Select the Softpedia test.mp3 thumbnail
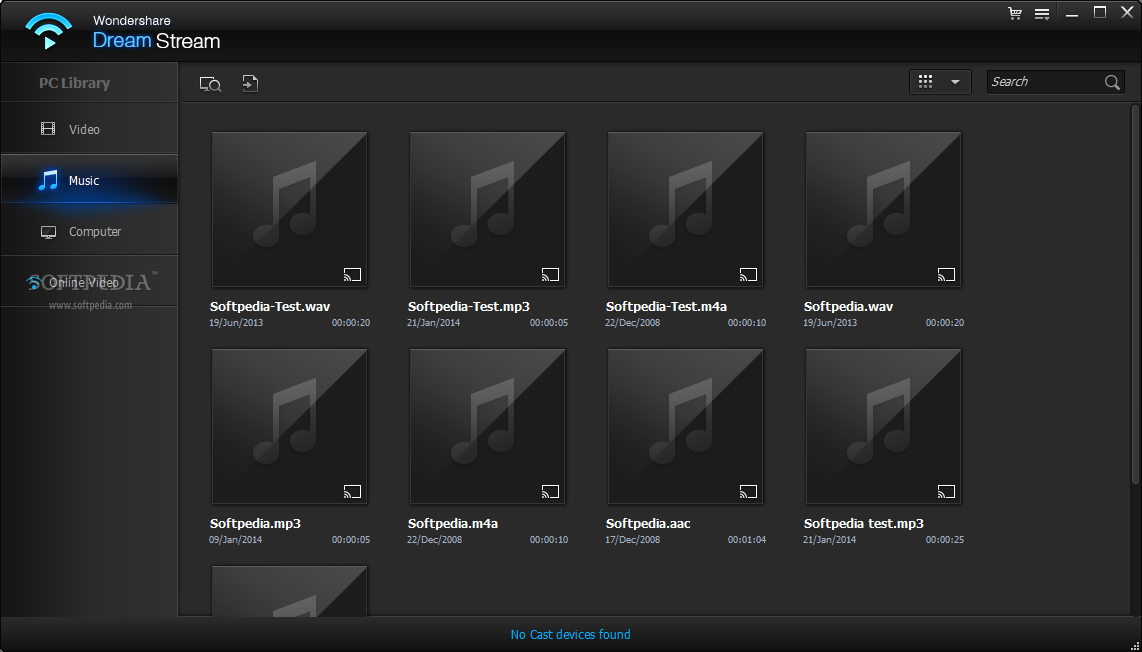1142x652 pixels. [x=883, y=426]
